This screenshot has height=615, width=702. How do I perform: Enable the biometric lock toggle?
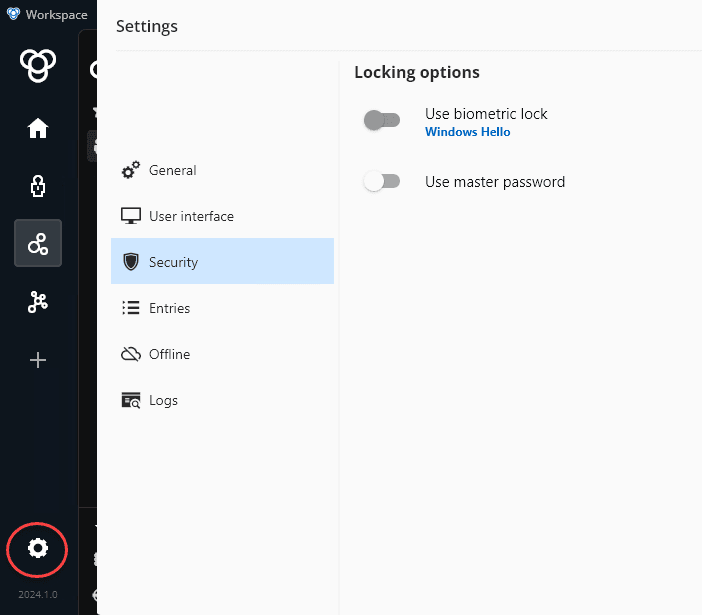(x=382, y=121)
